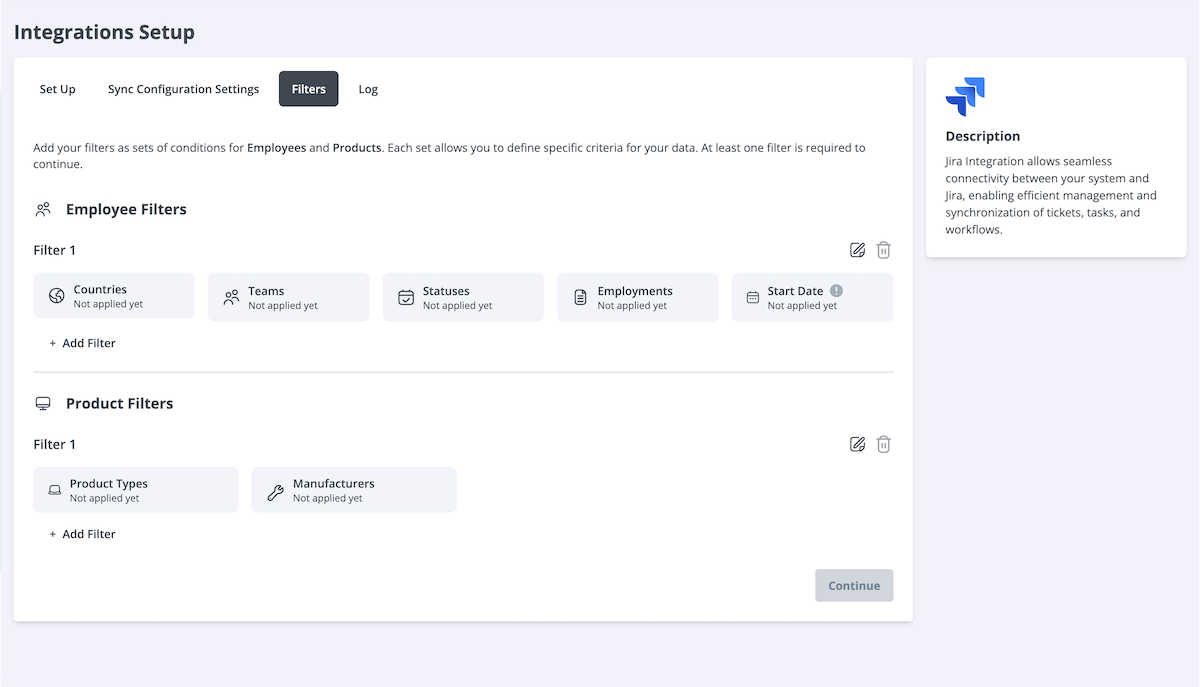The height and width of the screenshot is (687, 1200).
Task: Switch to the Log tab
Action: (368, 89)
